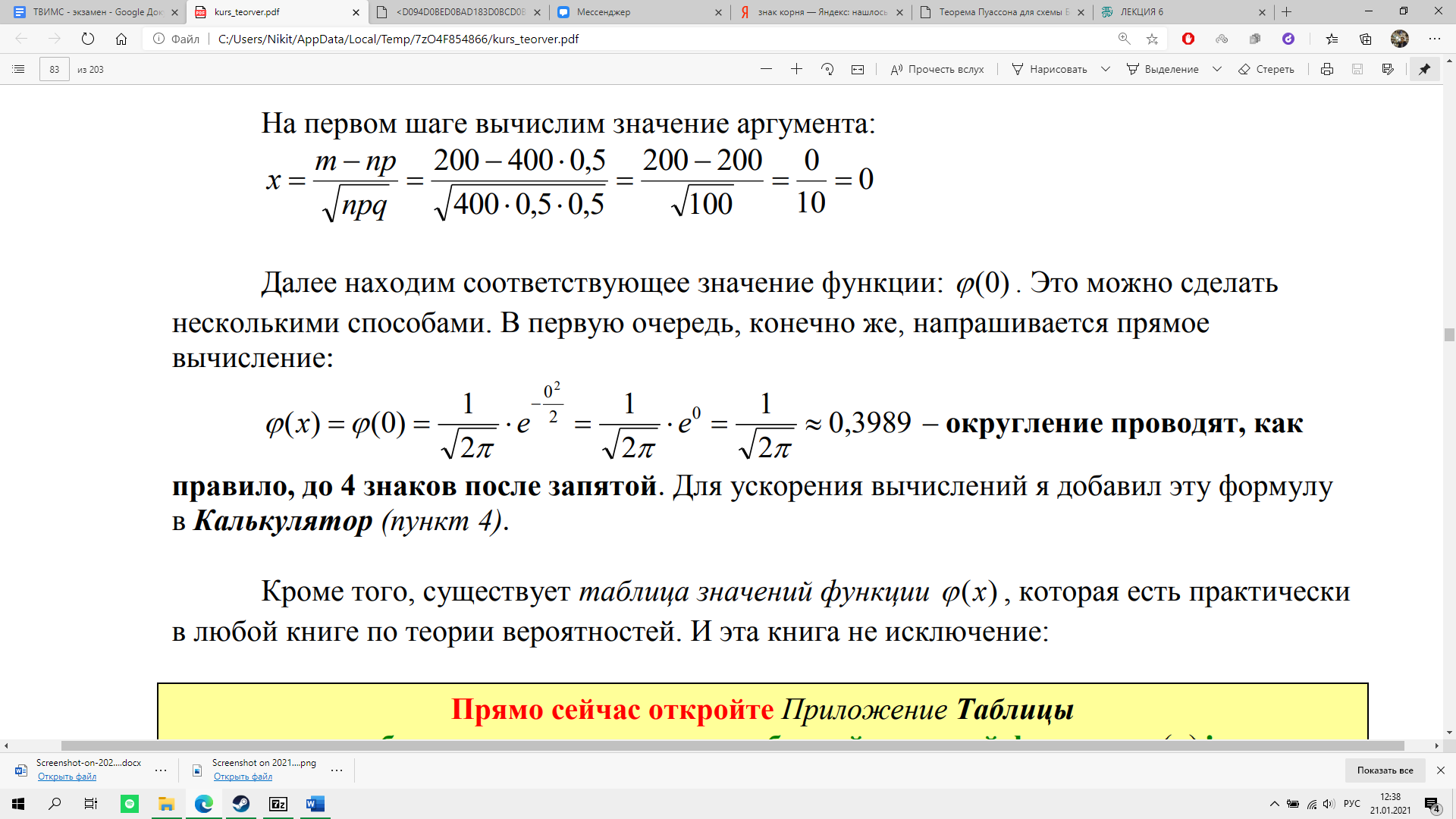Screen dimensions: 1456x819
Task: Click the Save As icon in PDF toolbar
Action: [x=1388, y=69]
